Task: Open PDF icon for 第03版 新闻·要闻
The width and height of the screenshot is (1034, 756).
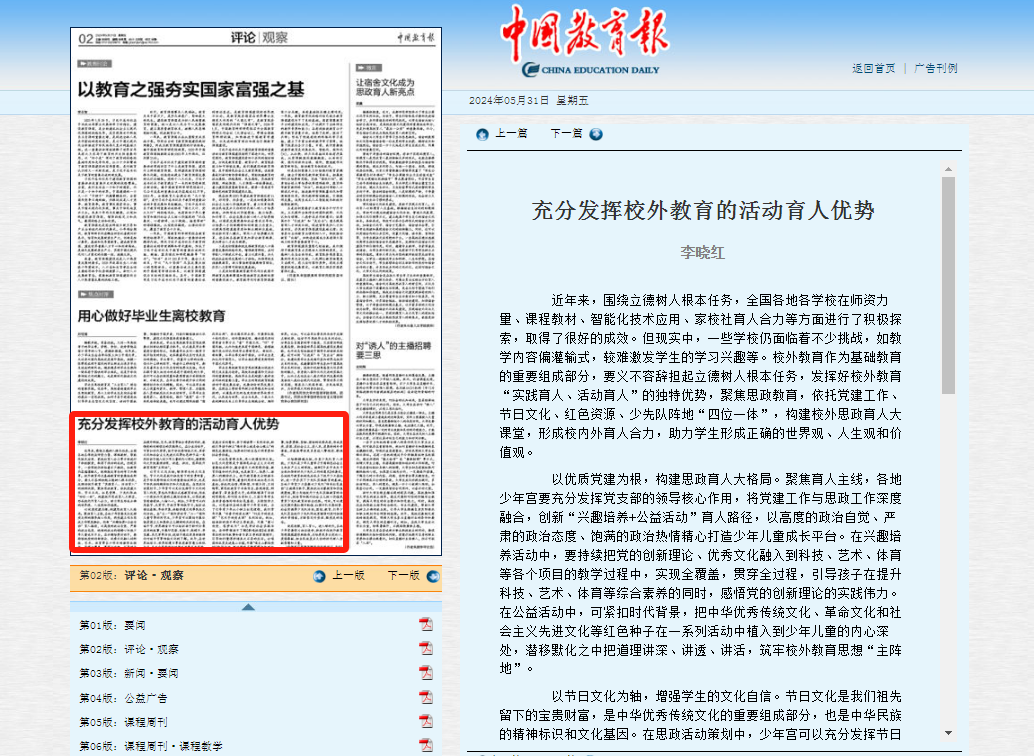Action: point(425,673)
